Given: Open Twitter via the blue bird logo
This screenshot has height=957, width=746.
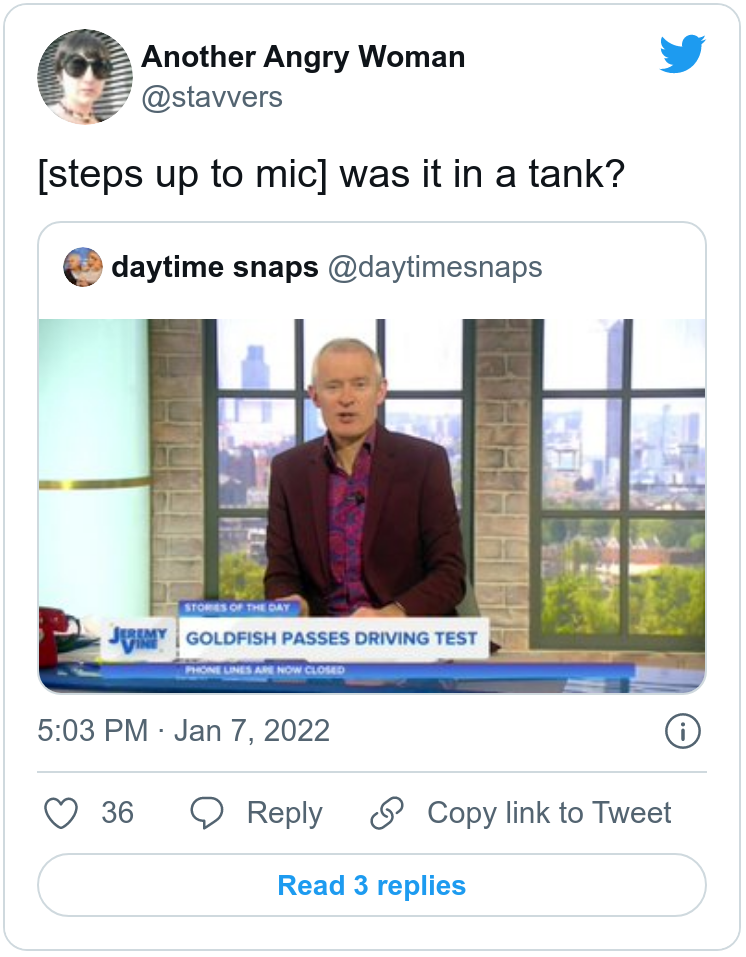Looking at the screenshot, I should 682,54.
